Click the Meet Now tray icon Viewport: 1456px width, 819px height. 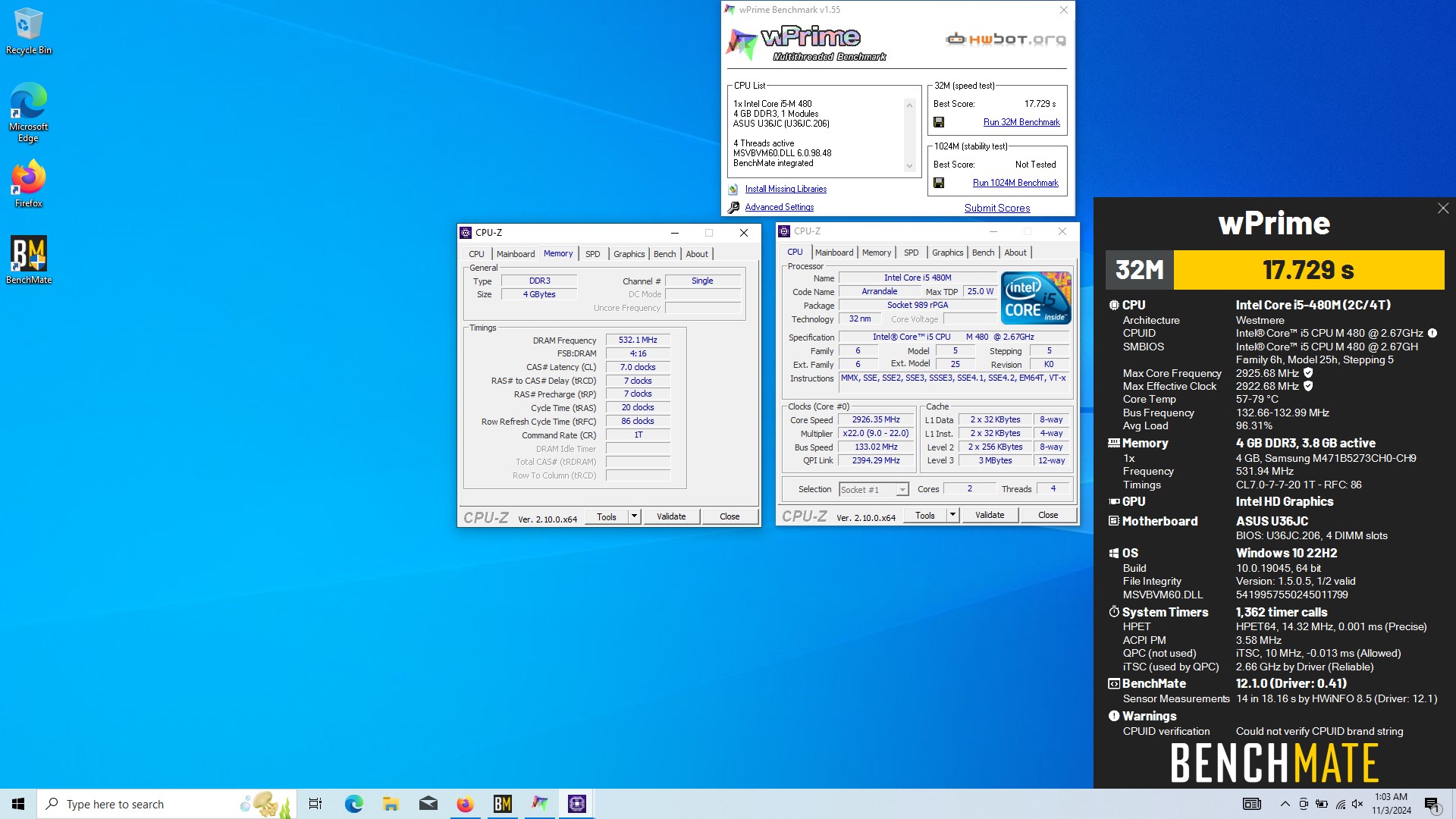point(1304,804)
